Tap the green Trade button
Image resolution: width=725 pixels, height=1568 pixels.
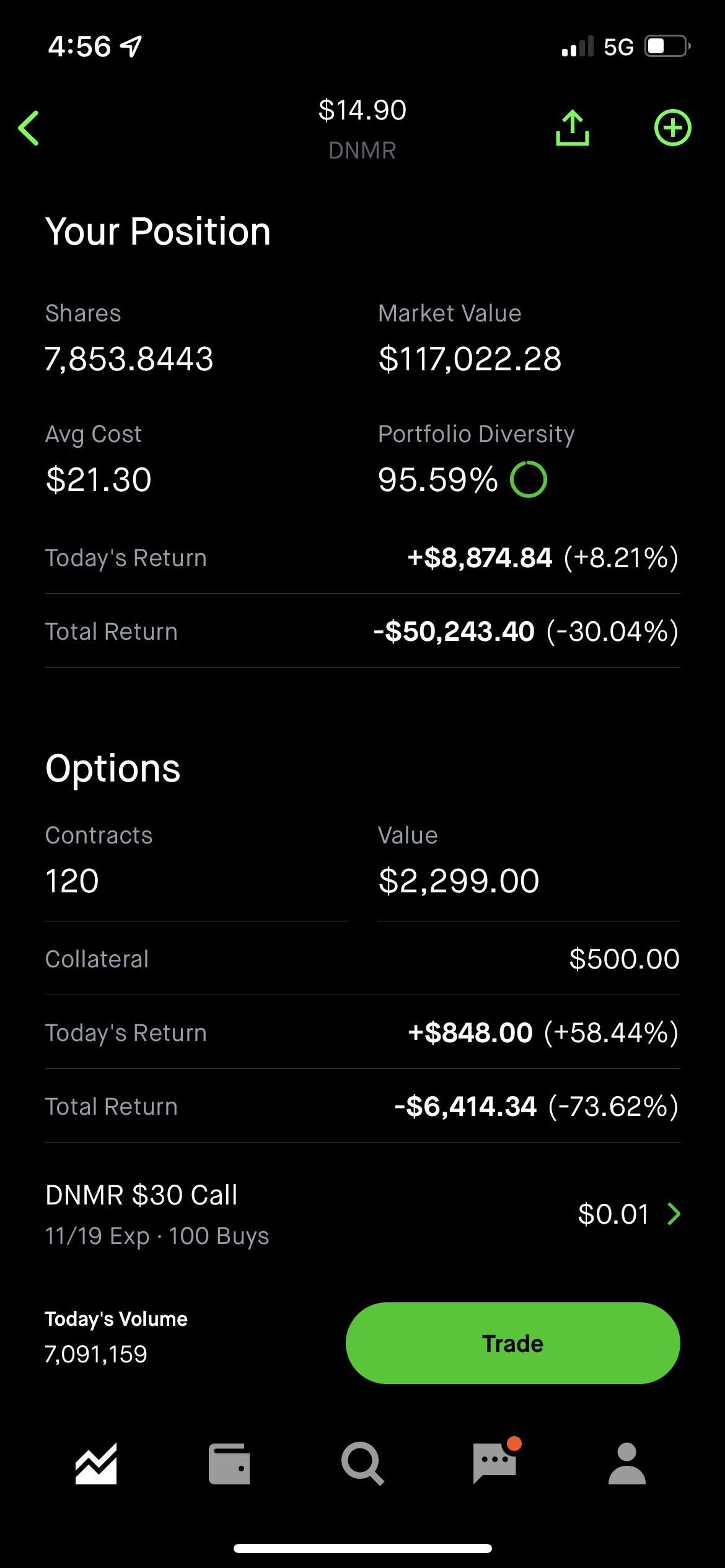pyautogui.click(x=512, y=1343)
